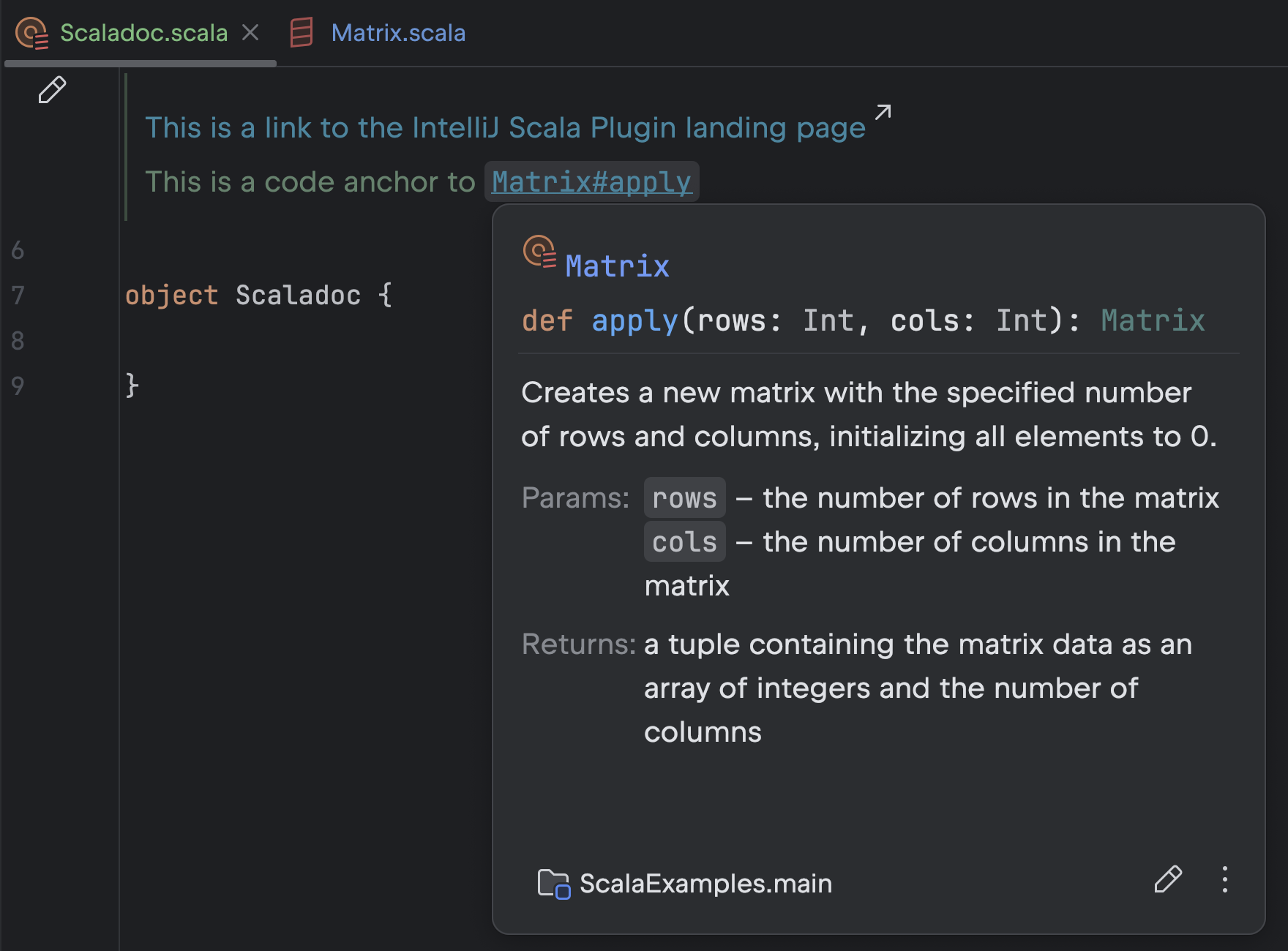
Task: Click the Matrix class name in popup header
Action: pos(617,266)
